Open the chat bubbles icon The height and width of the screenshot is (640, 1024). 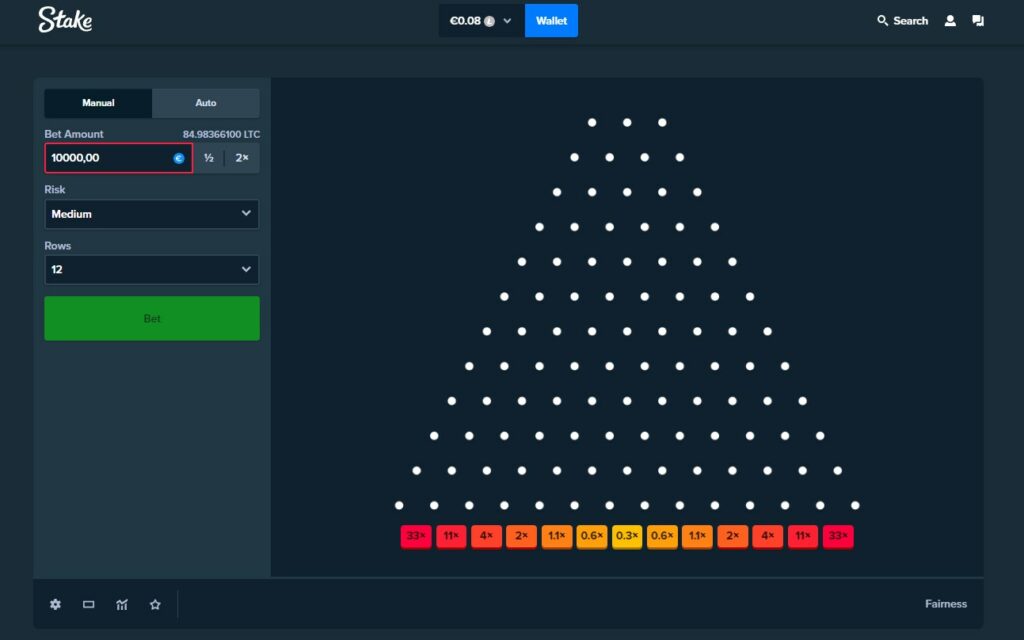coord(978,21)
